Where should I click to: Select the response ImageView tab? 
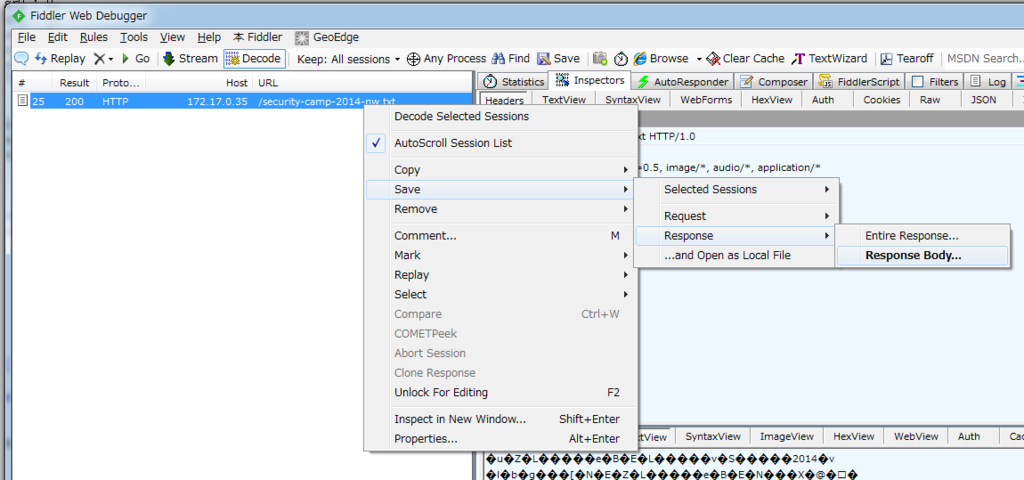point(787,436)
